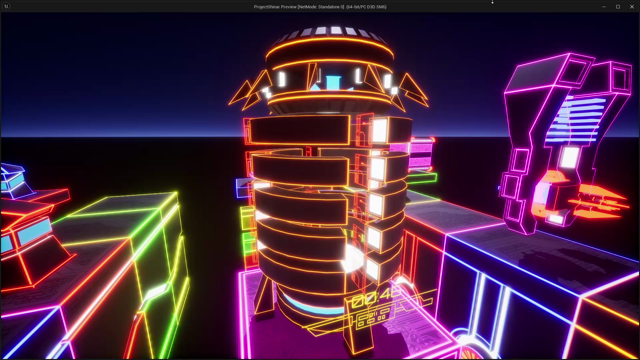Select the yellow control panel below the timer
Viewport: 640px width, 360px height.
(372, 318)
